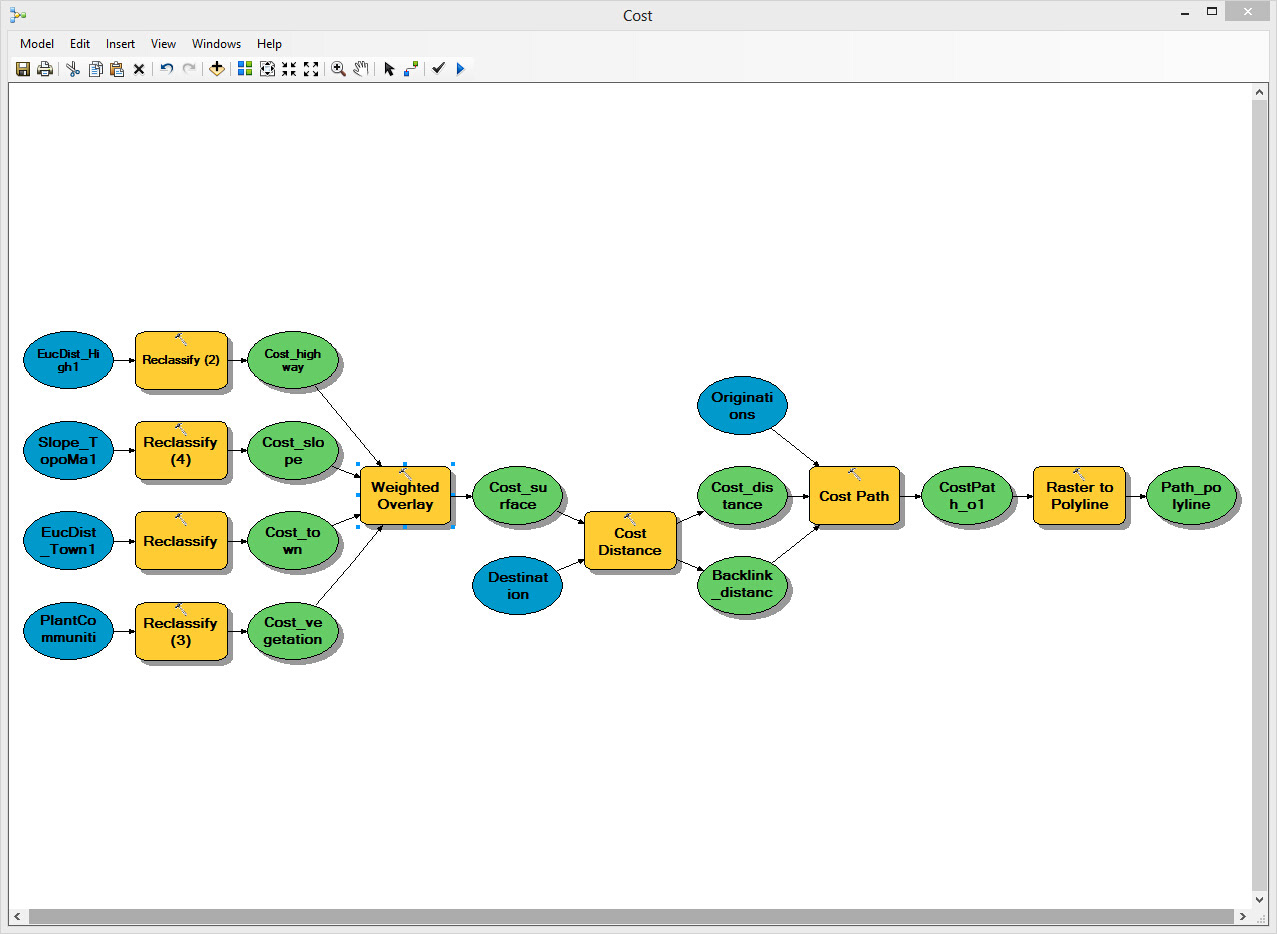Click the ModelBuilder icon in title bar
Viewport: 1277px width, 934px height.
pyautogui.click(x=18, y=15)
